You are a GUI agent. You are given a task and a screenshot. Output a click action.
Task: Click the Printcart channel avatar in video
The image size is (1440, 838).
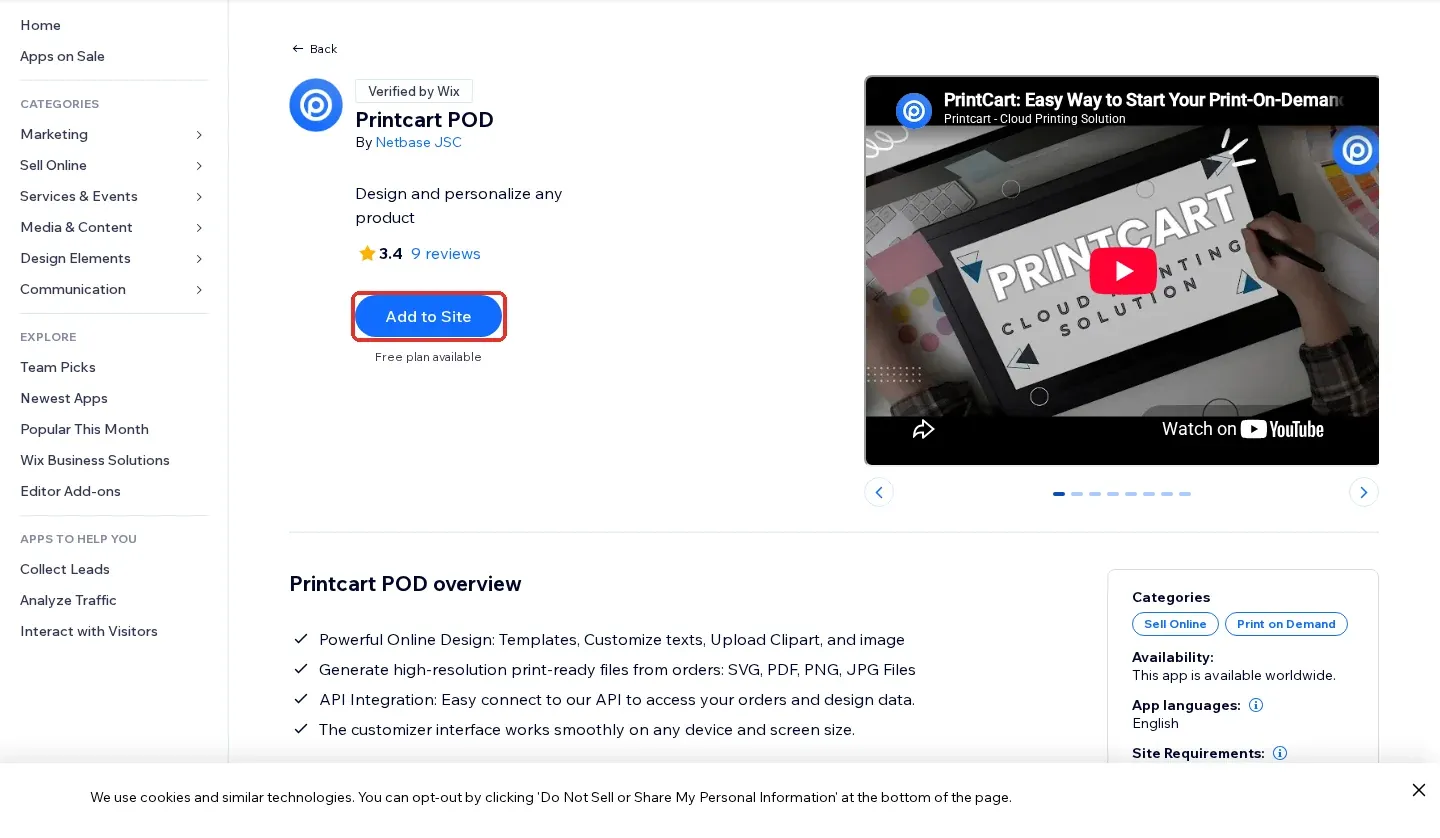coord(914,110)
